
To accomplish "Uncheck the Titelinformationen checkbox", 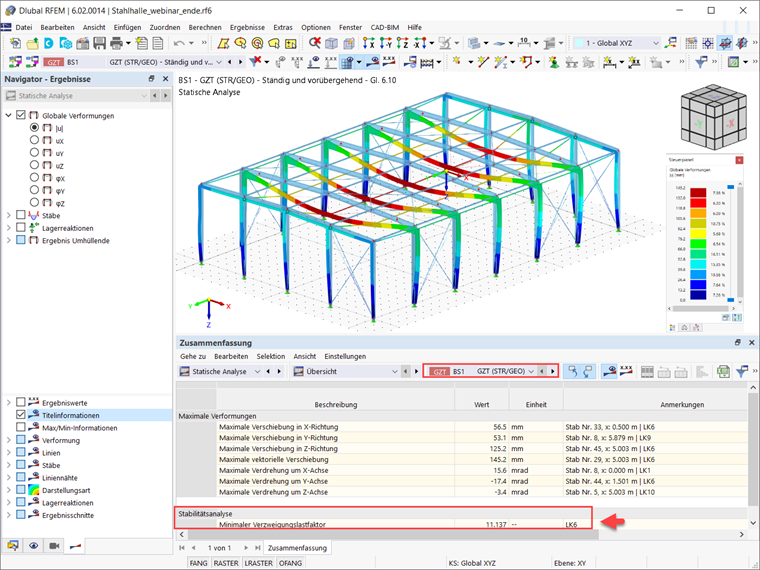I will coord(21,415).
